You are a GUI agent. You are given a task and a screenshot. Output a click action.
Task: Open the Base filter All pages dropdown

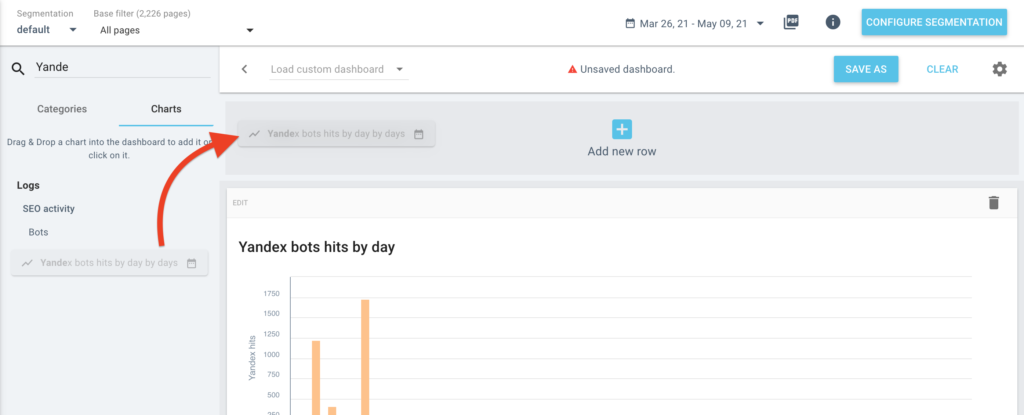pos(176,30)
